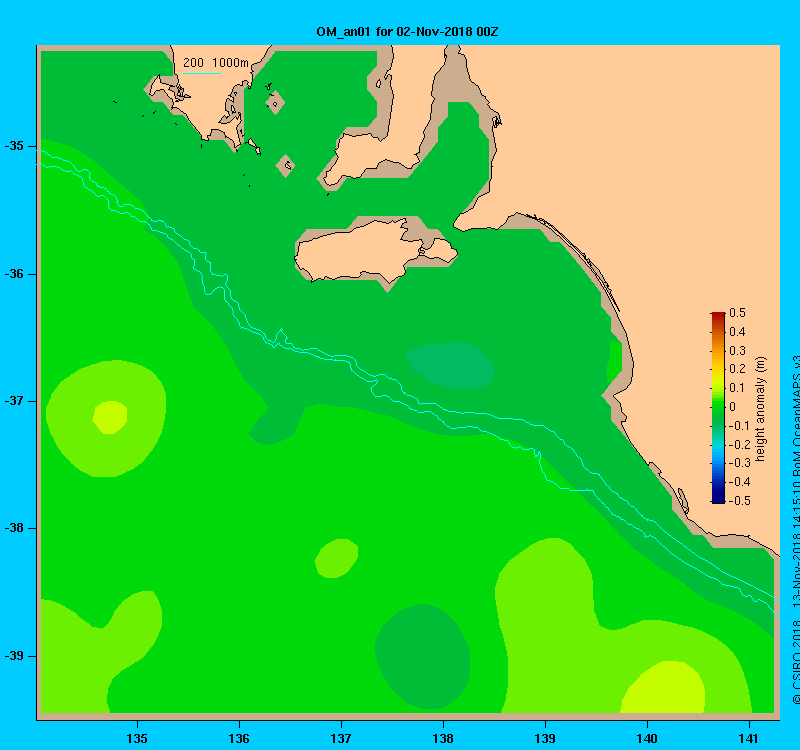The image size is (800, 750).
Task: Click the longitude label 135
Action: pos(137,738)
